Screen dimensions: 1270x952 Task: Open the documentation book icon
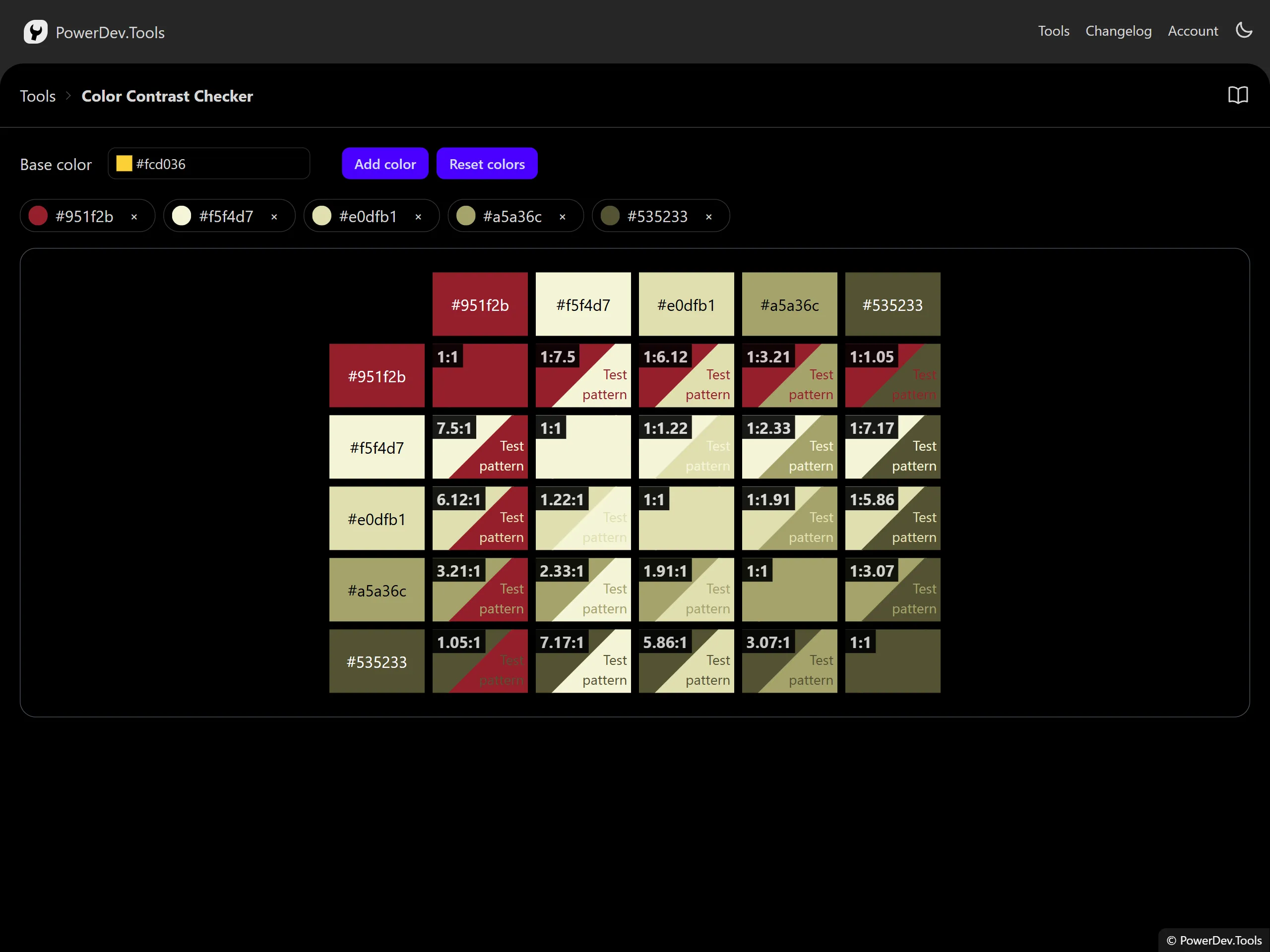(x=1238, y=95)
